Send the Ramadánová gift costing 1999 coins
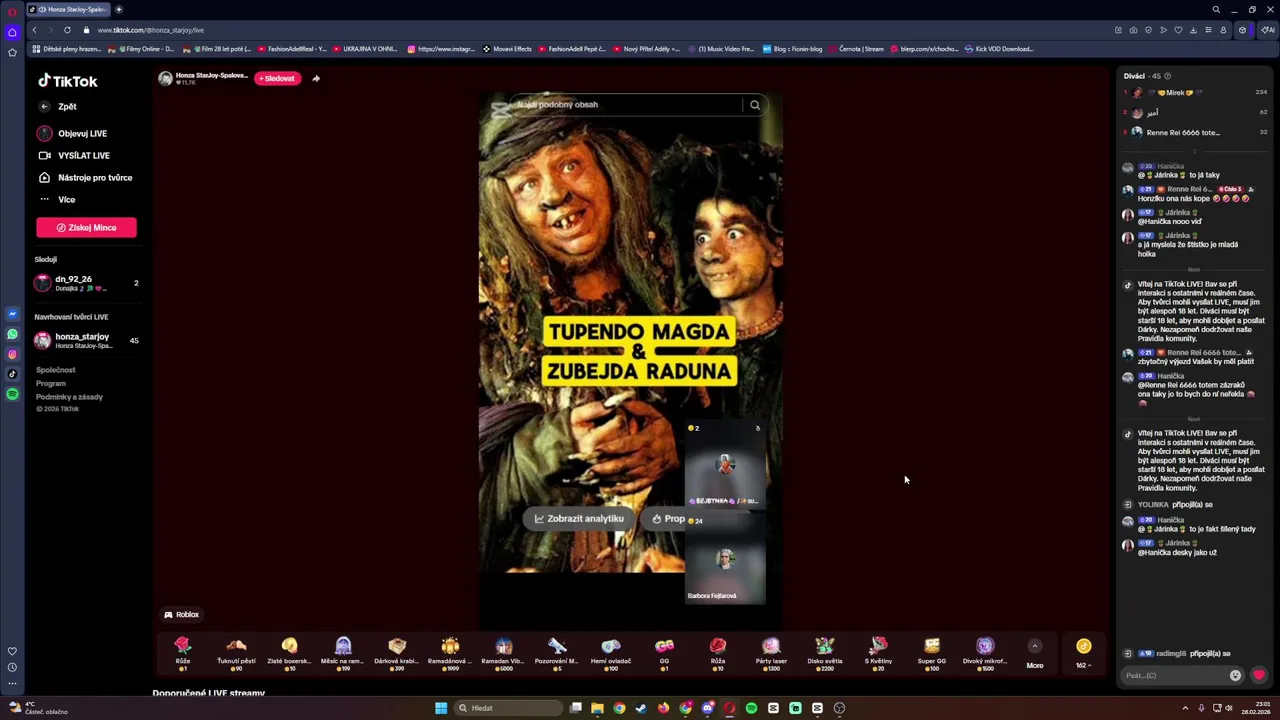1280x720 pixels. coord(450,652)
